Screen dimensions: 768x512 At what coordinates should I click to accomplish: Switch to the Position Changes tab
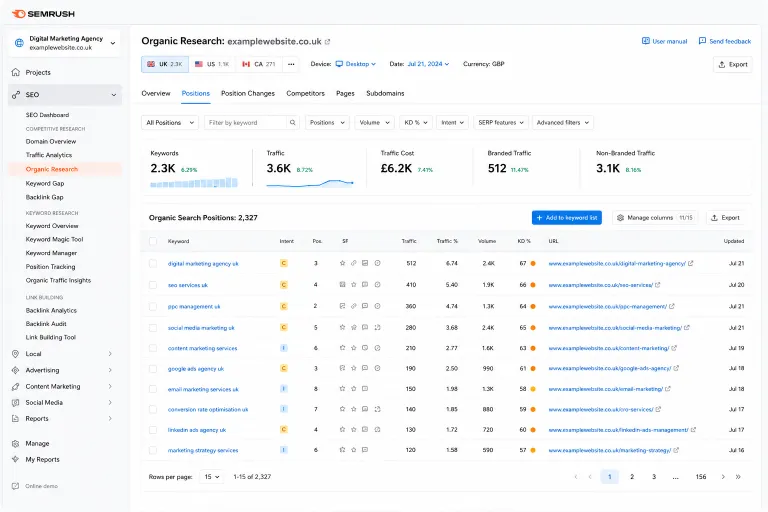[x=248, y=93]
